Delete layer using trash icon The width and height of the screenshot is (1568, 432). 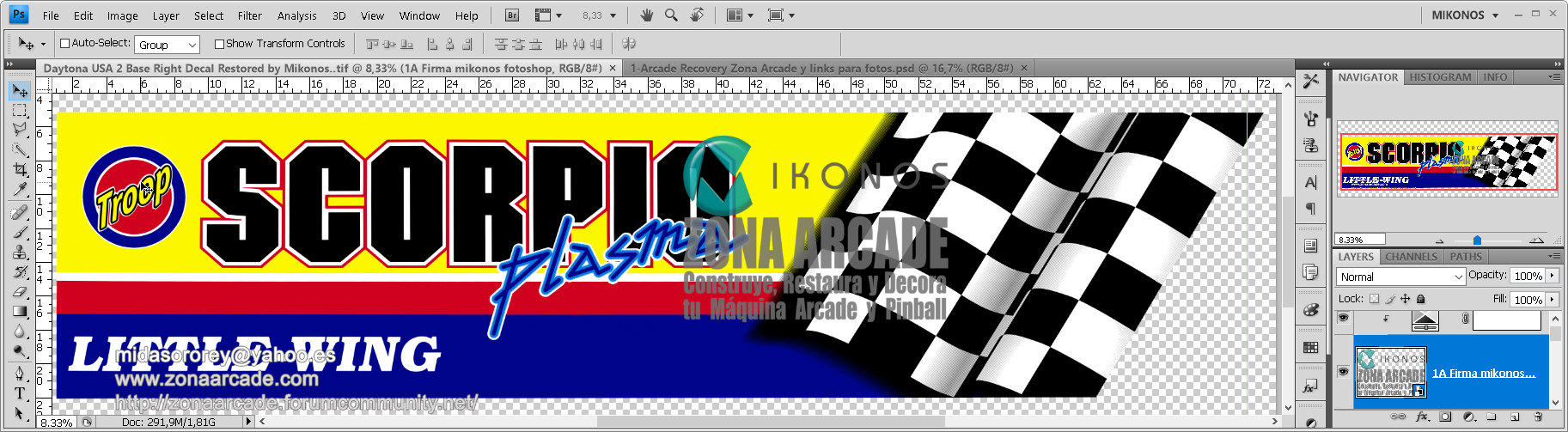[x=1539, y=417]
